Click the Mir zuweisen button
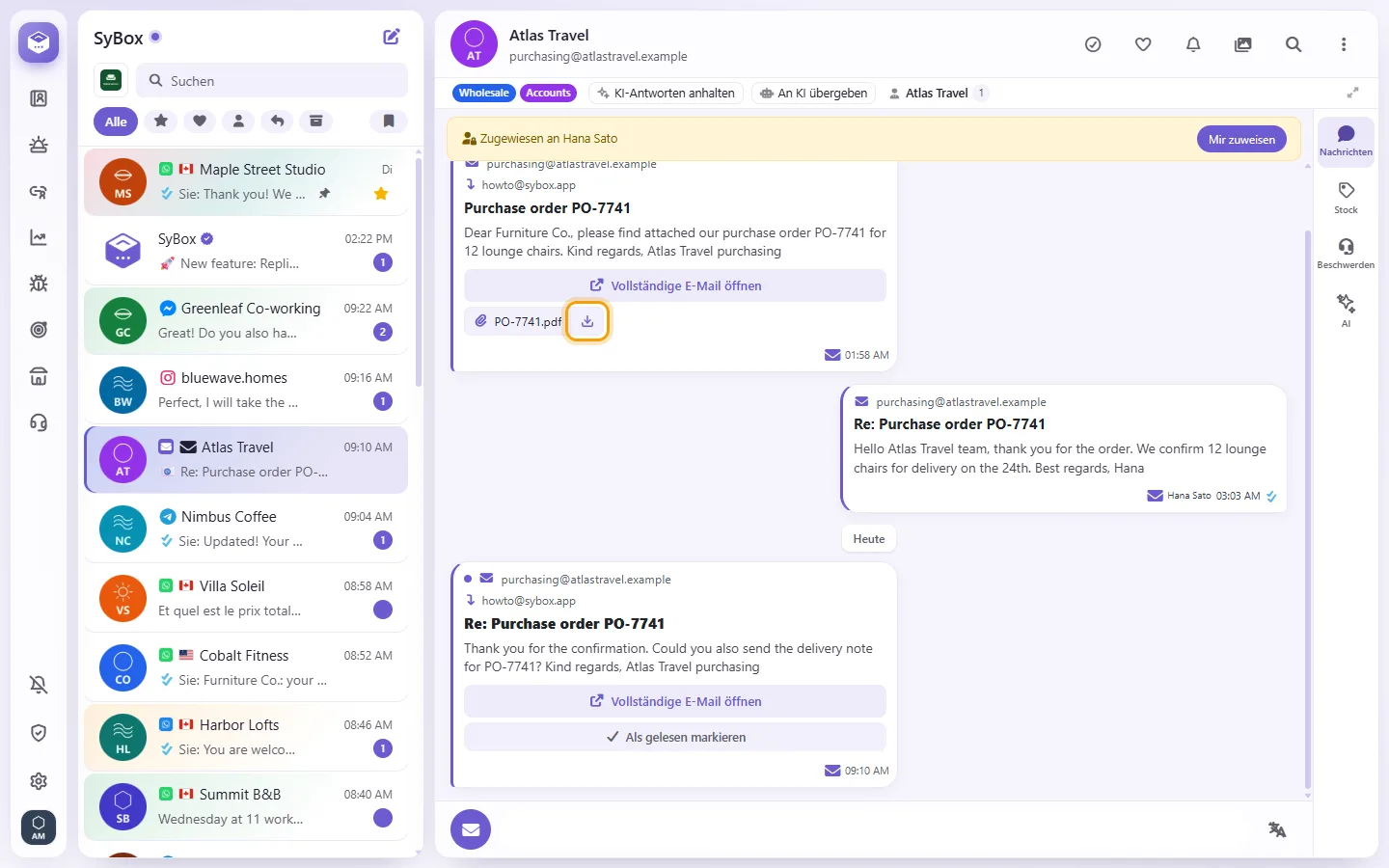The image size is (1389, 868). click(x=1241, y=140)
